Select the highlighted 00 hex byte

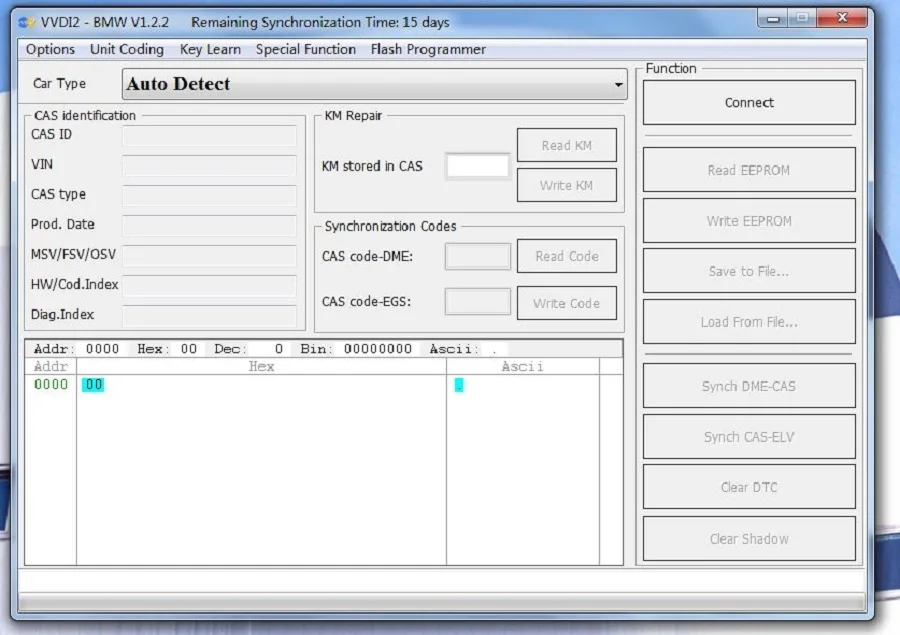(93, 385)
